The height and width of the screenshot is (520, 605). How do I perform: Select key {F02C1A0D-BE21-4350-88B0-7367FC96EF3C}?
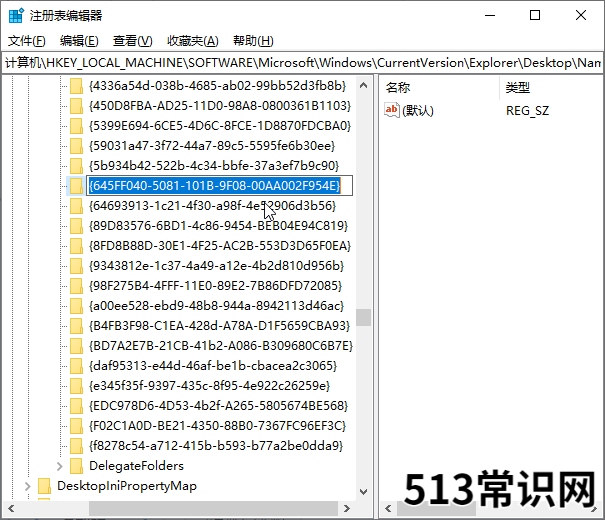tap(218, 426)
